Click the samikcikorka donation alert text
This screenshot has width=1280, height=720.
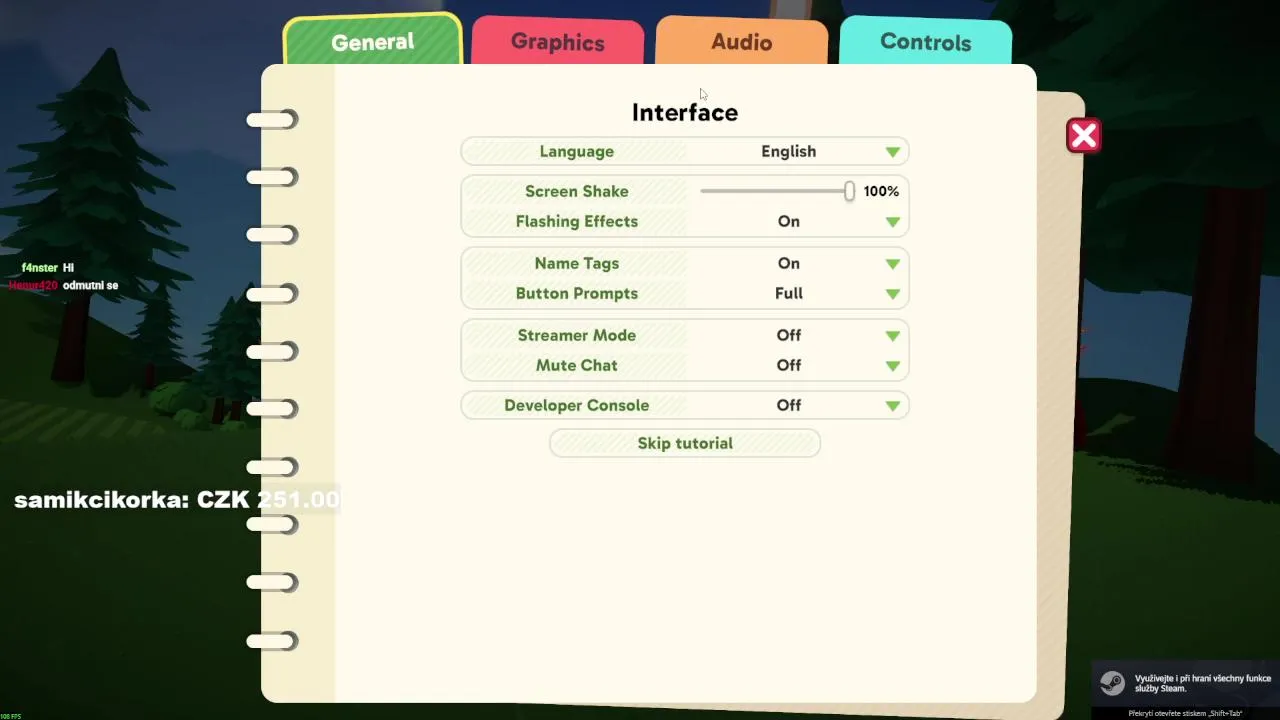177,500
